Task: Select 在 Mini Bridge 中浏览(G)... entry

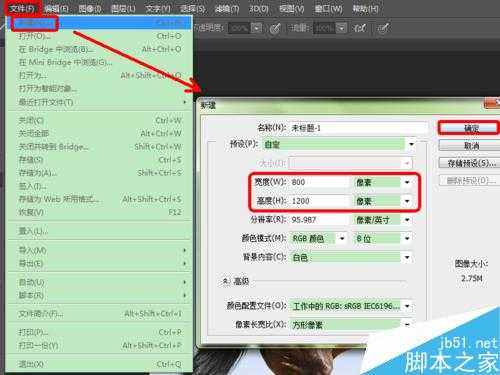Action: tap(99, 62)
